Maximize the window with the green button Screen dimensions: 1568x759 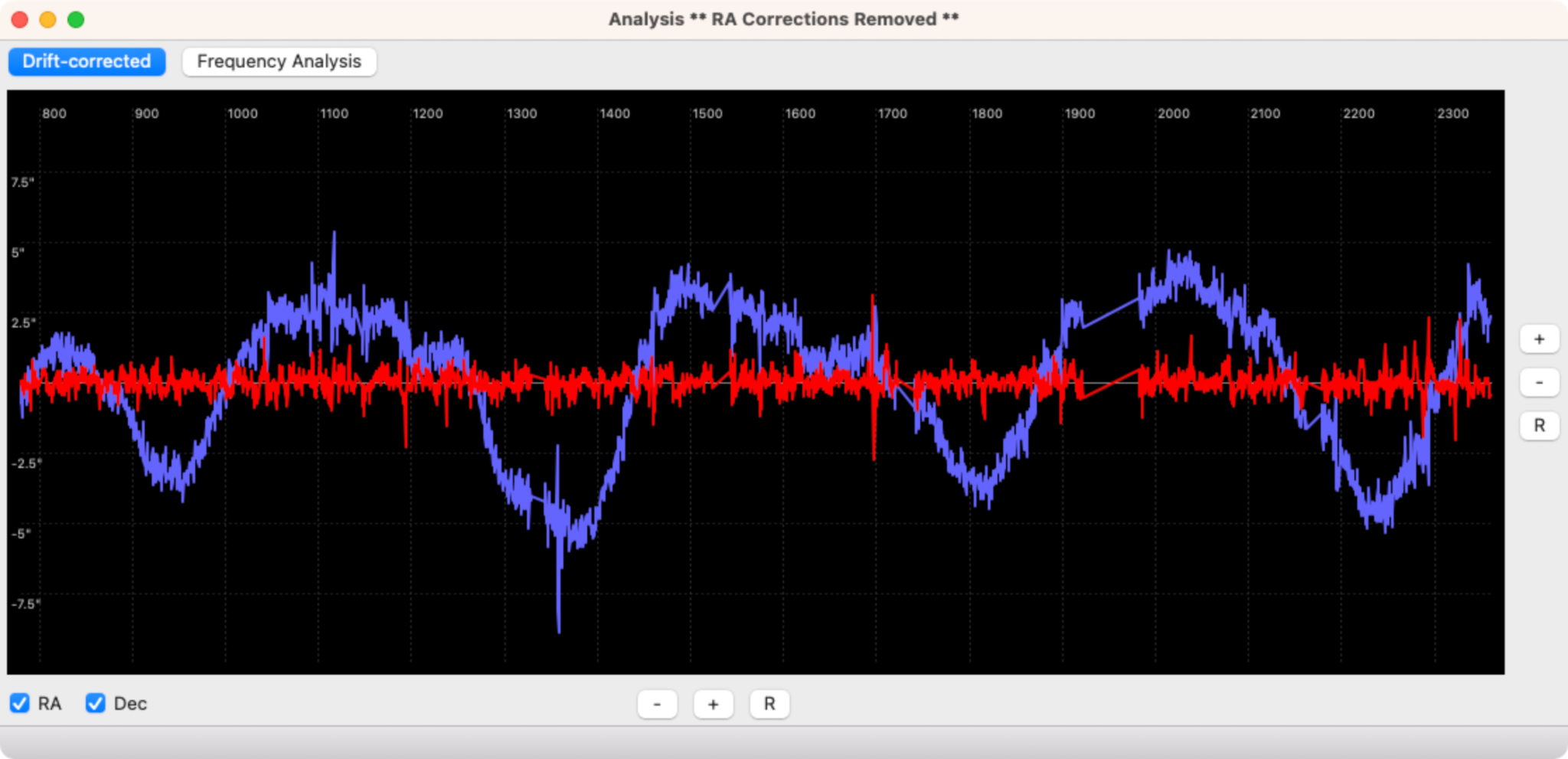[x=76, y=19]
